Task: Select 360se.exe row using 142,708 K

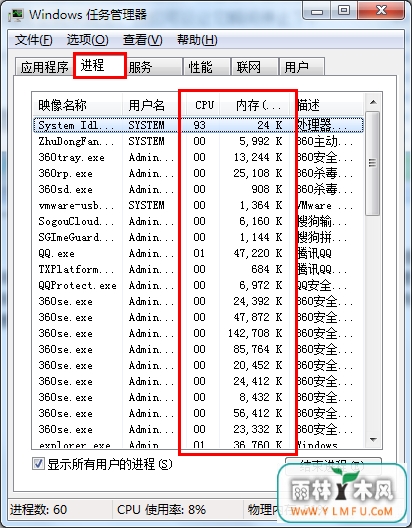Action: (199, 333)
